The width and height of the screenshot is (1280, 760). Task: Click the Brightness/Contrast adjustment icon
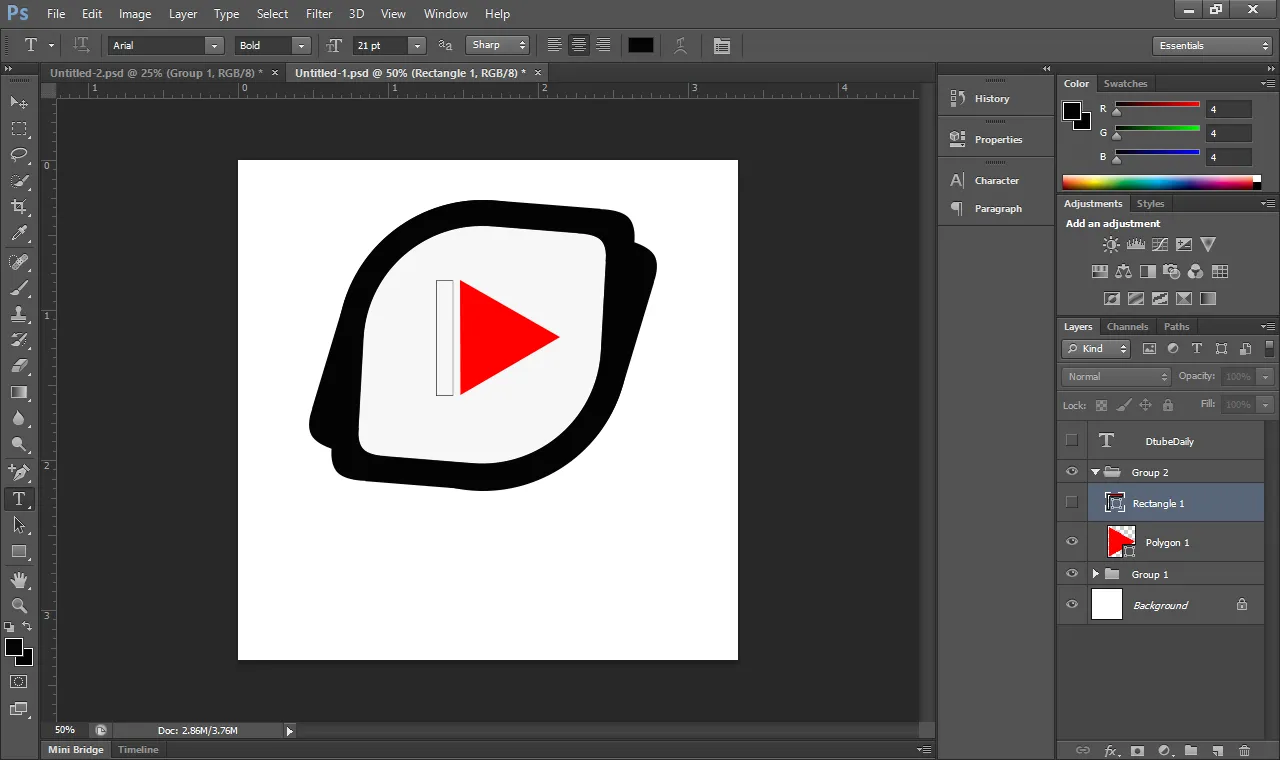[x=1111, y=244]
